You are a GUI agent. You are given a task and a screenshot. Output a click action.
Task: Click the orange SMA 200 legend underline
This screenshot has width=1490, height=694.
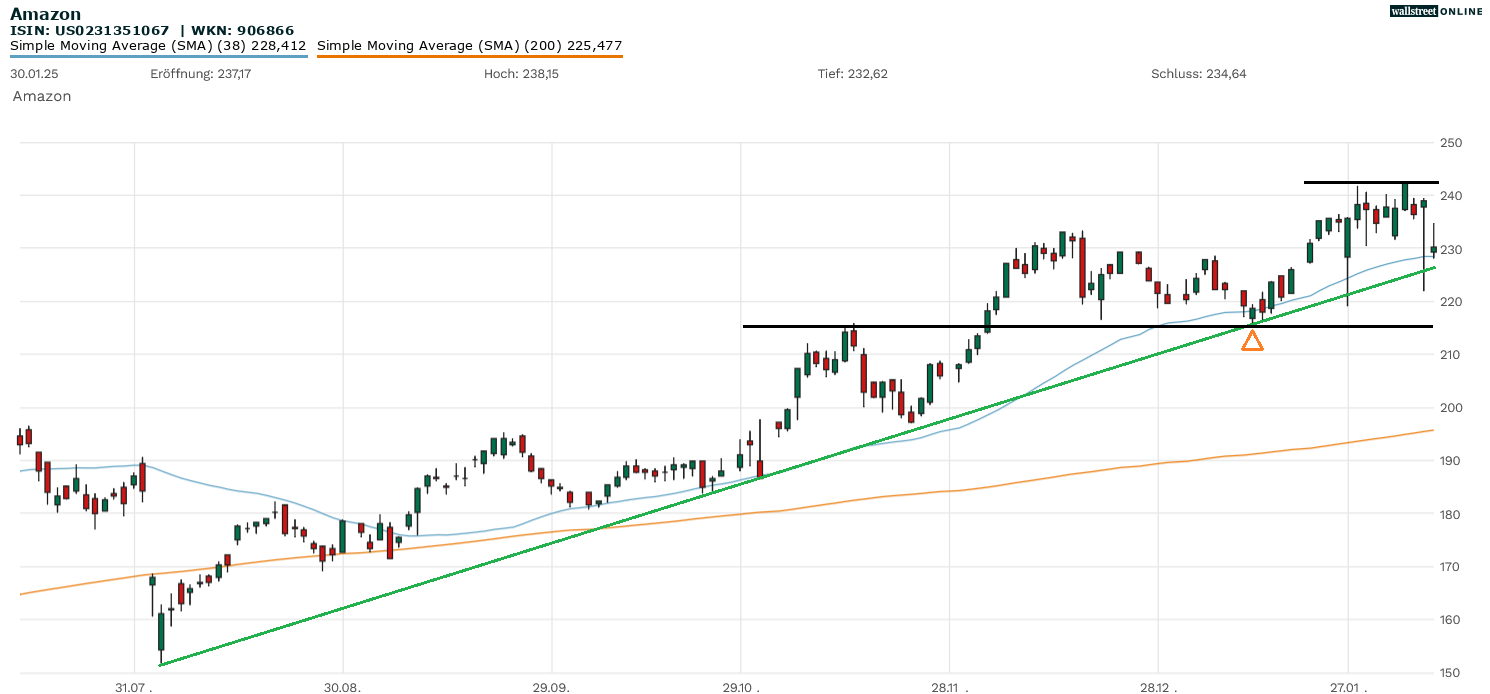(469, 57)
